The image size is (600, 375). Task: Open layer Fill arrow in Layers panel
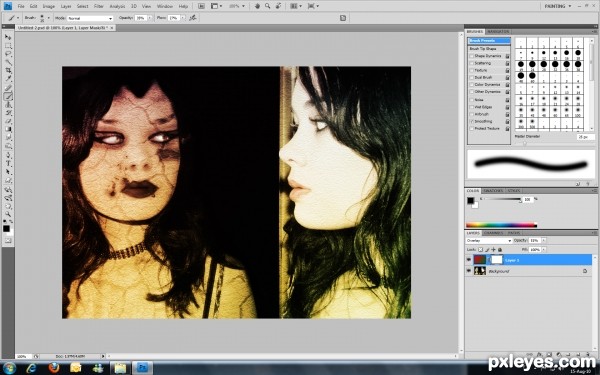[544, 249]
